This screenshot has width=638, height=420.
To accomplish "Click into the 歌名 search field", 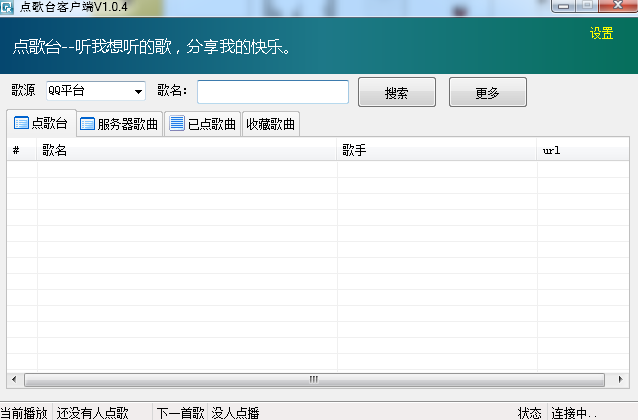I will [x=273, y=92].
